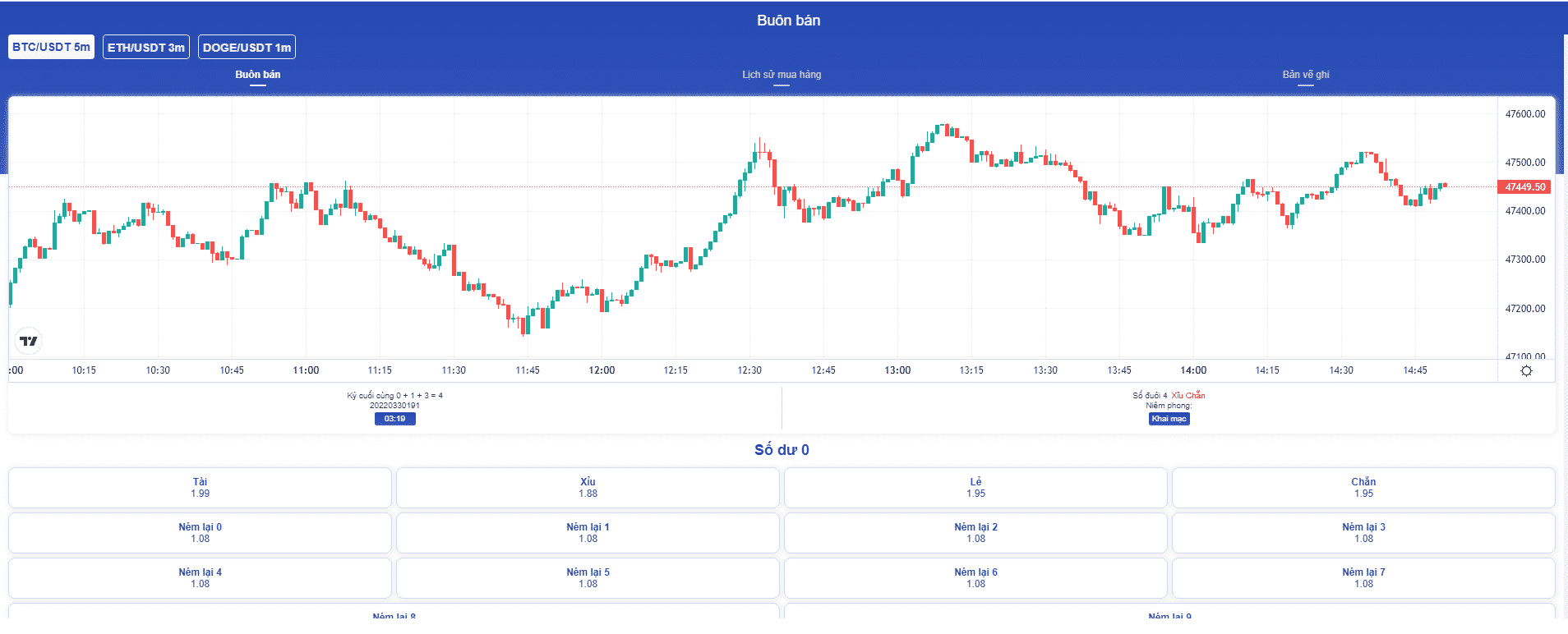Image resolution: width=1568 pixels, height=634 pixels.
Task: Click the 11:00 time axis label
Action: (306, 370)
